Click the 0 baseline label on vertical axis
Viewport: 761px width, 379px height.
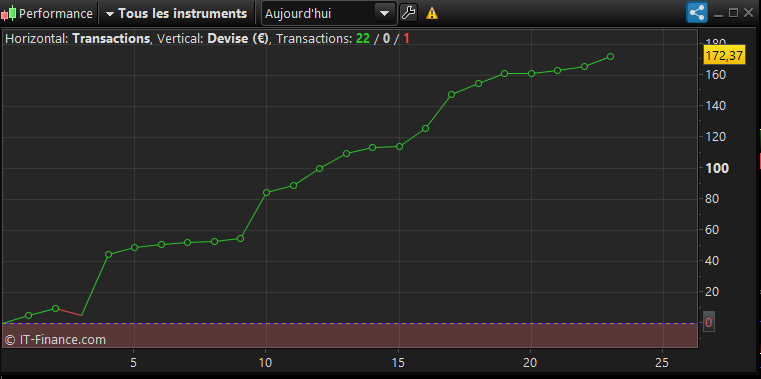(x=709, y=323)
